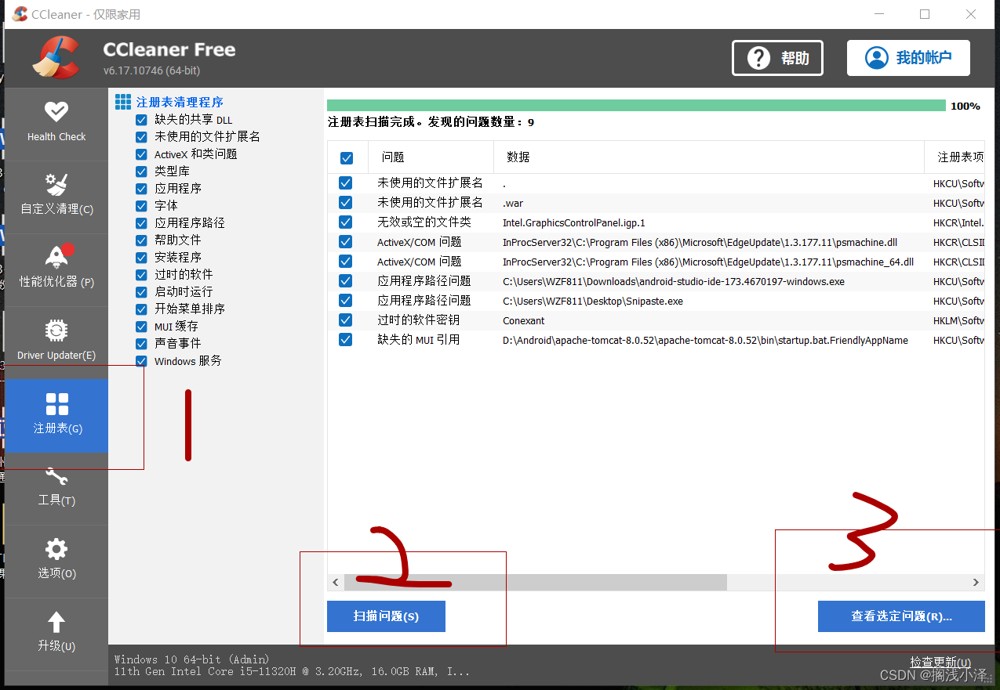Toggle 启动时运行 checkbox
This screenshot has width=1000, height=690.
[x=142, y=292]
